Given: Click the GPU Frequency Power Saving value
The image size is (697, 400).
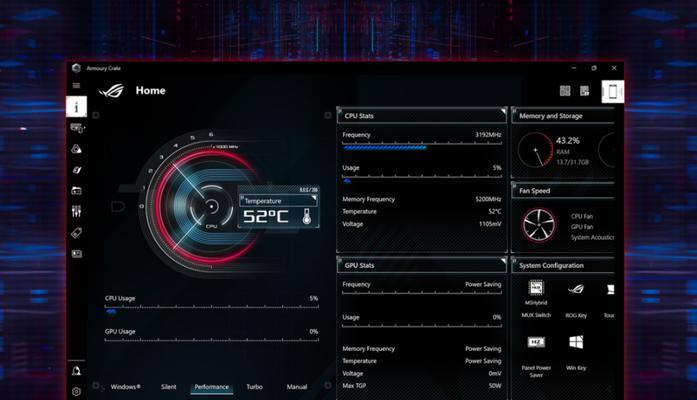Looking at the screenshot, I should pos(483,284).
